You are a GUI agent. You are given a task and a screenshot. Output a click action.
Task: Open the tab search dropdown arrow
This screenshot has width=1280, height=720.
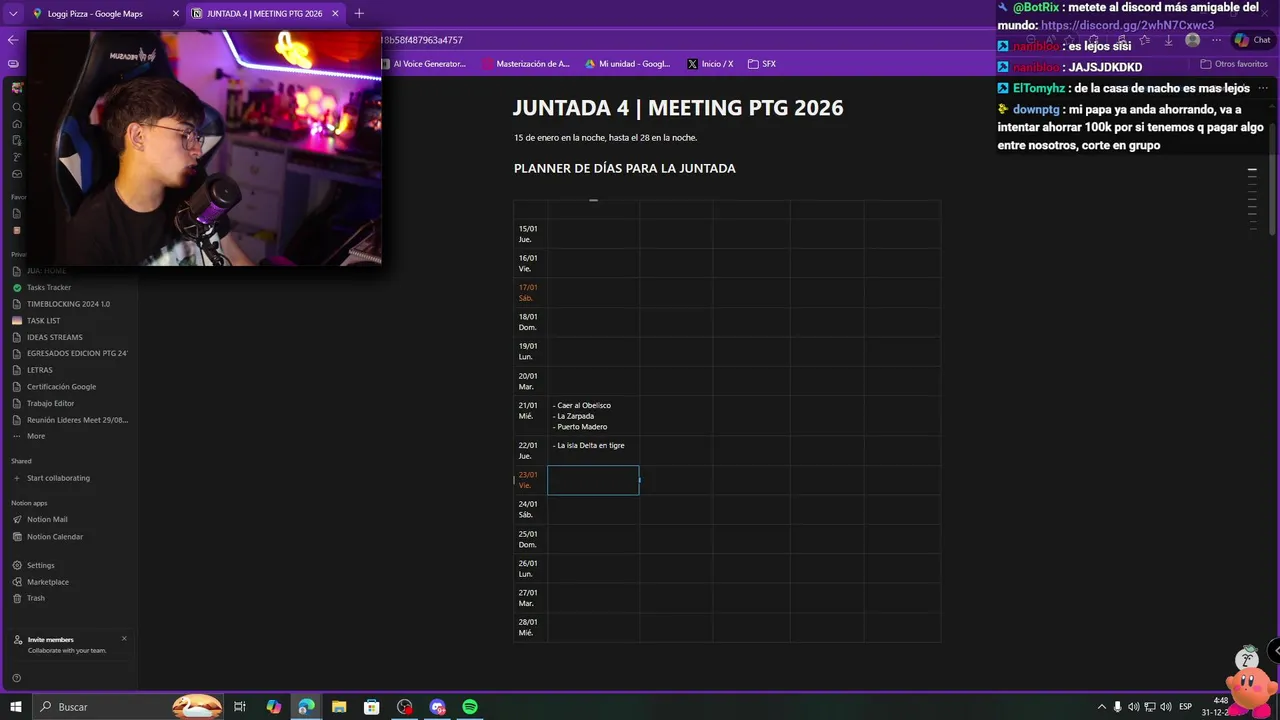click(x=12, y=14)
